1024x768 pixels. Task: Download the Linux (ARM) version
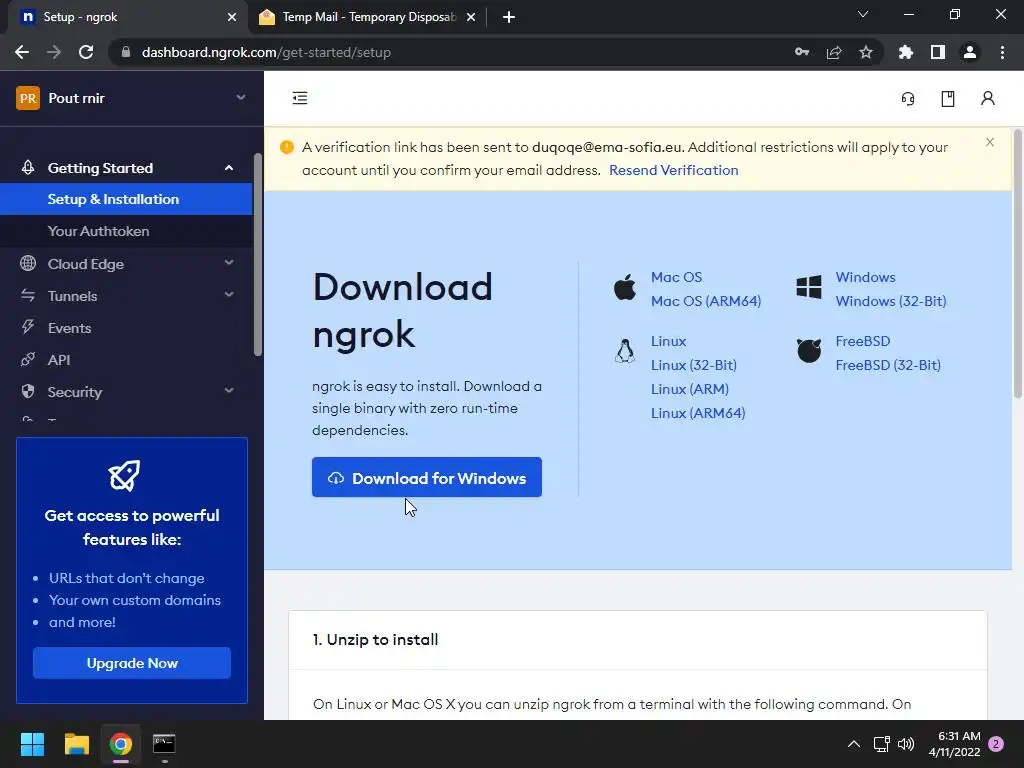click(690, 389)
